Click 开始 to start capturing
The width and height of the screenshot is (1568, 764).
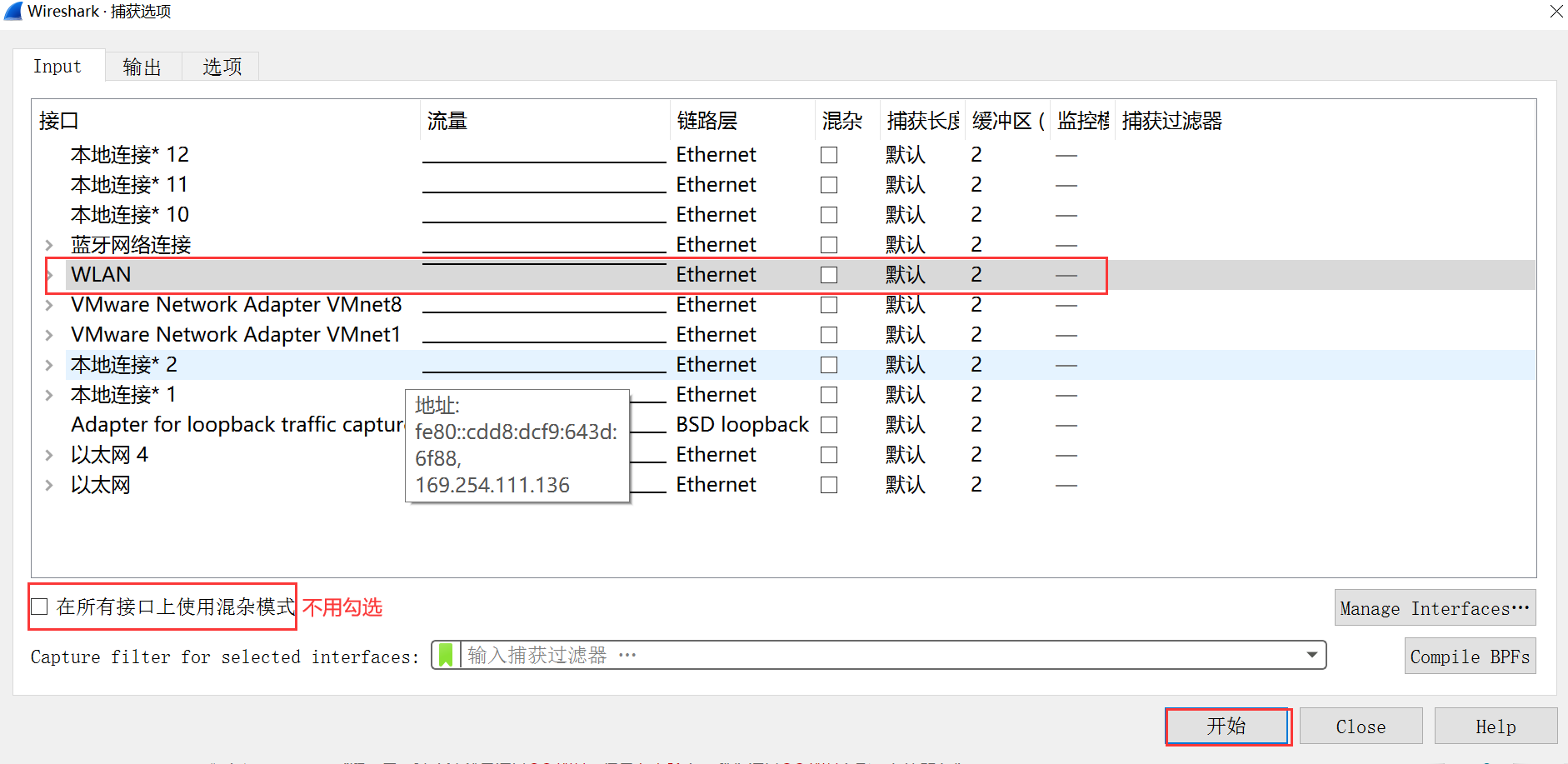click(x=1228, y=726)
